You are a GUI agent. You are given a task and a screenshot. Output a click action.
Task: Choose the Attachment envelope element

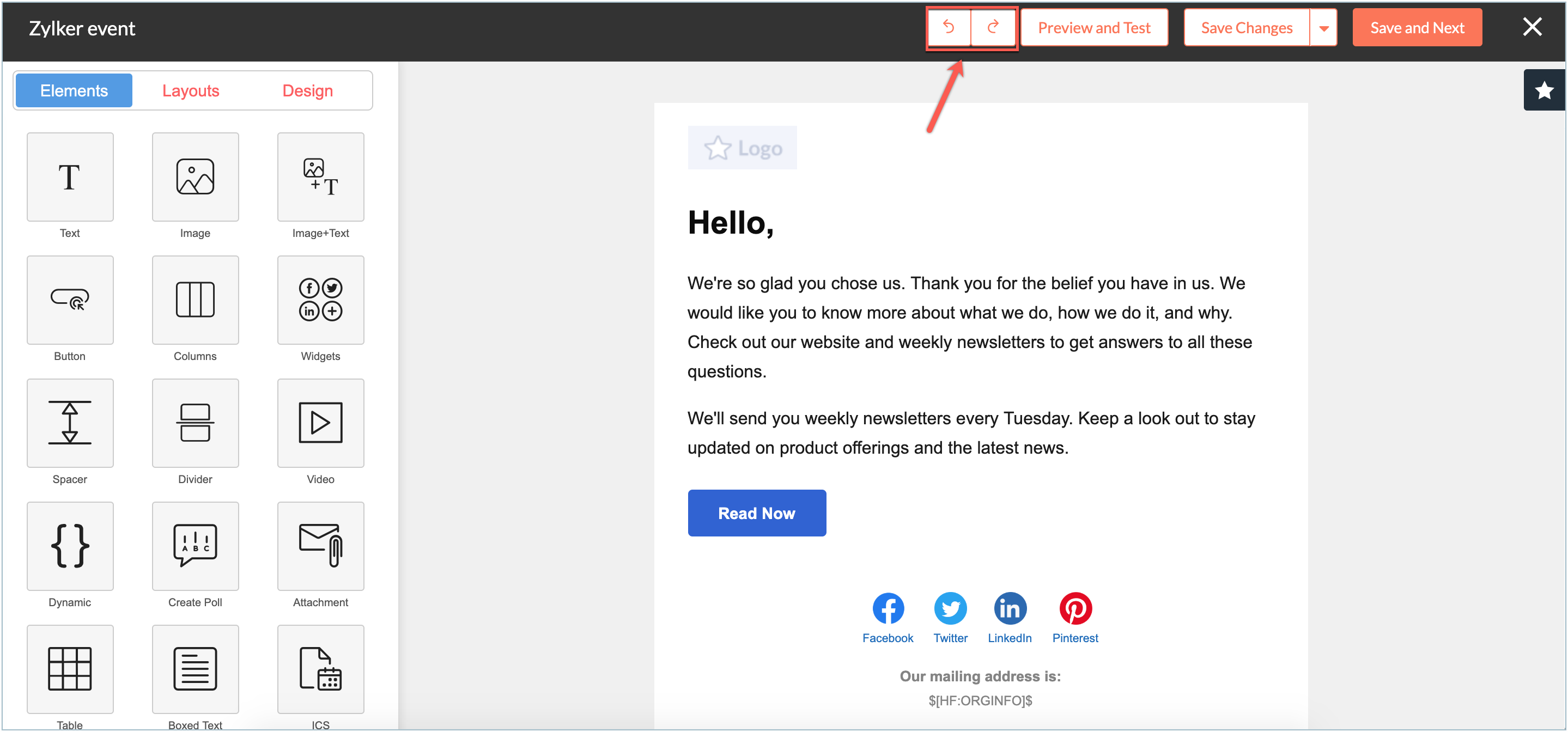[x=320, y=546]
